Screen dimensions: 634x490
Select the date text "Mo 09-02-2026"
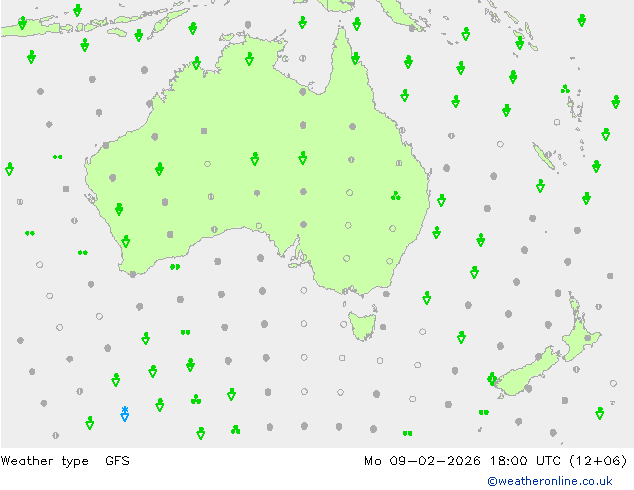click(x=422, y=460)
